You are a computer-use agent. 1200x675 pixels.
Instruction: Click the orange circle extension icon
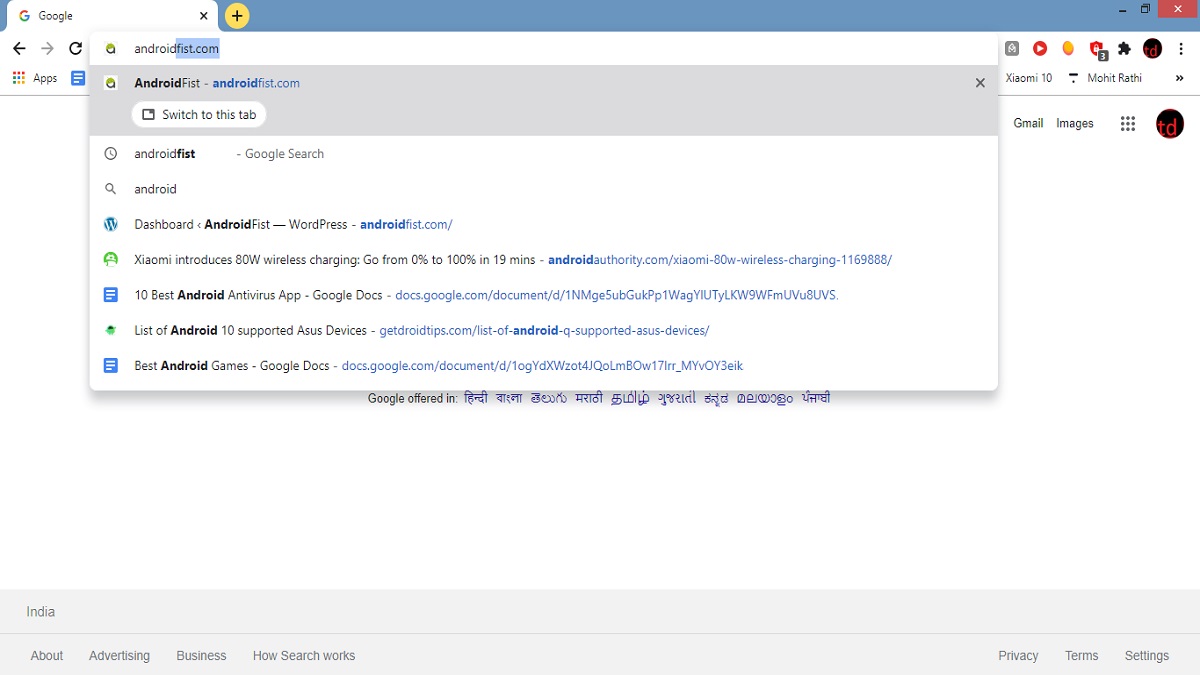coord(1068,48)
